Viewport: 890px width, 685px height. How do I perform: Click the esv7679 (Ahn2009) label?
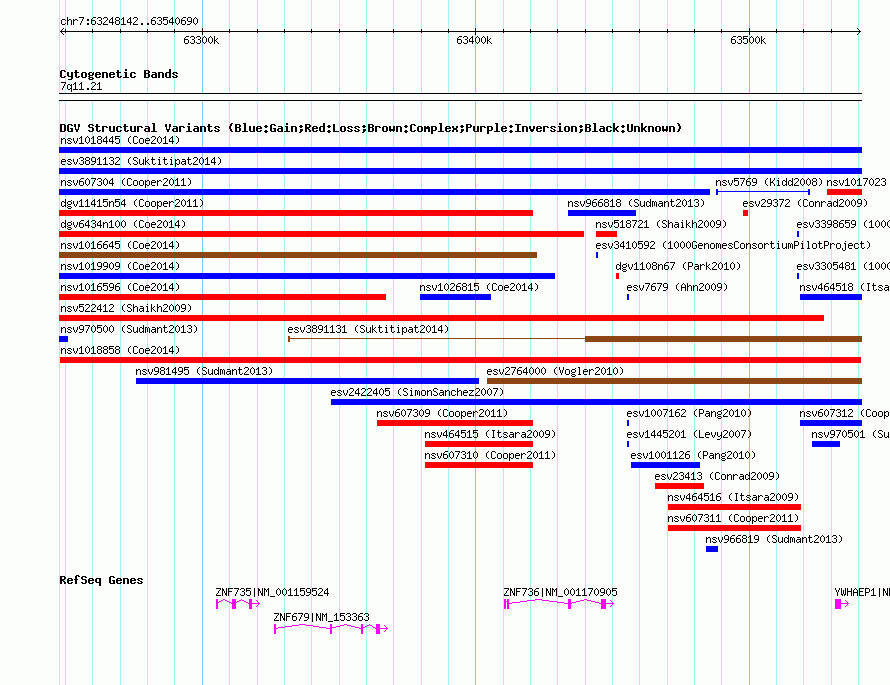point(677,287)
